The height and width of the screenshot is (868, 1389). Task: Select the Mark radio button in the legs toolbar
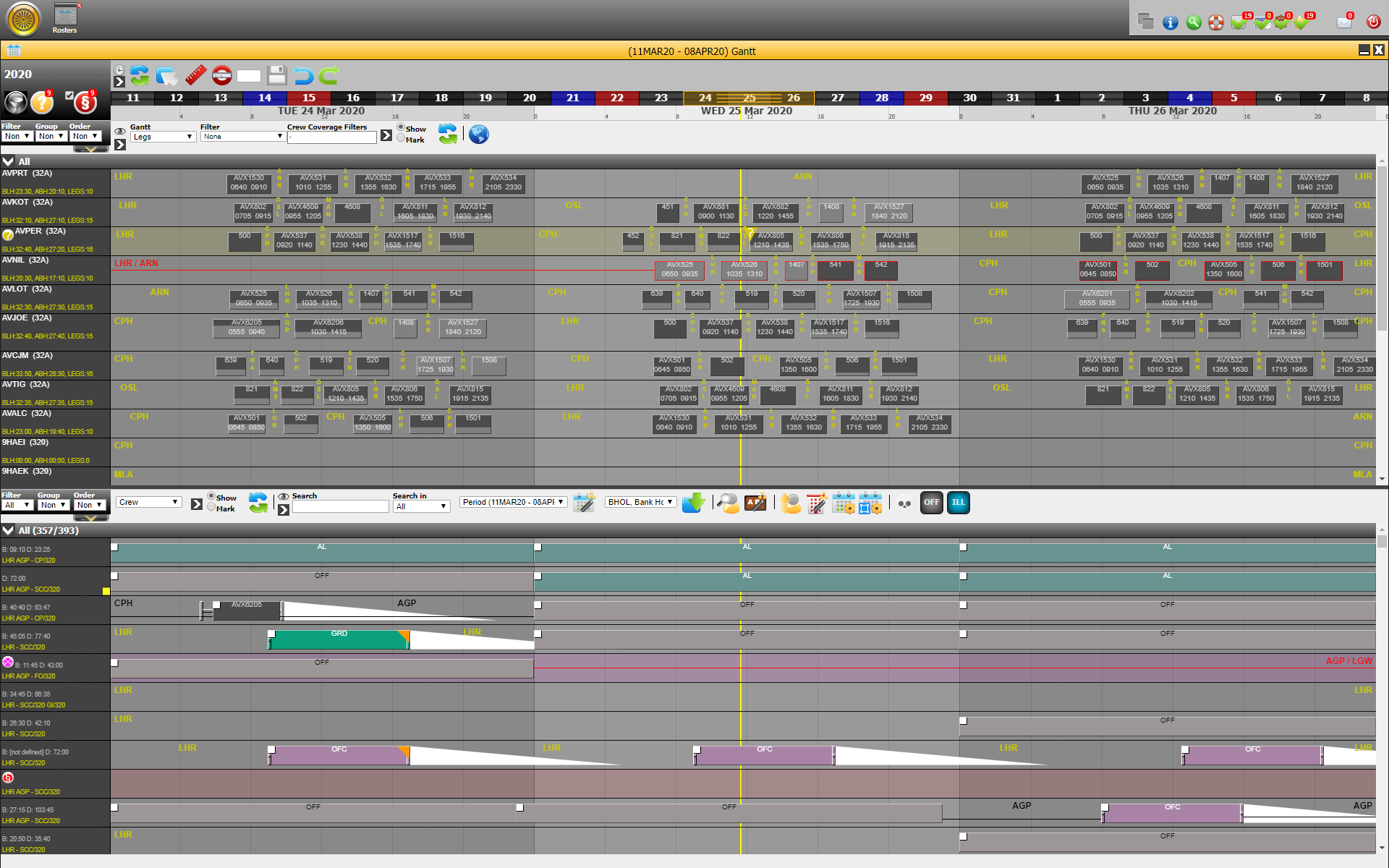click(x=401, y=139)
